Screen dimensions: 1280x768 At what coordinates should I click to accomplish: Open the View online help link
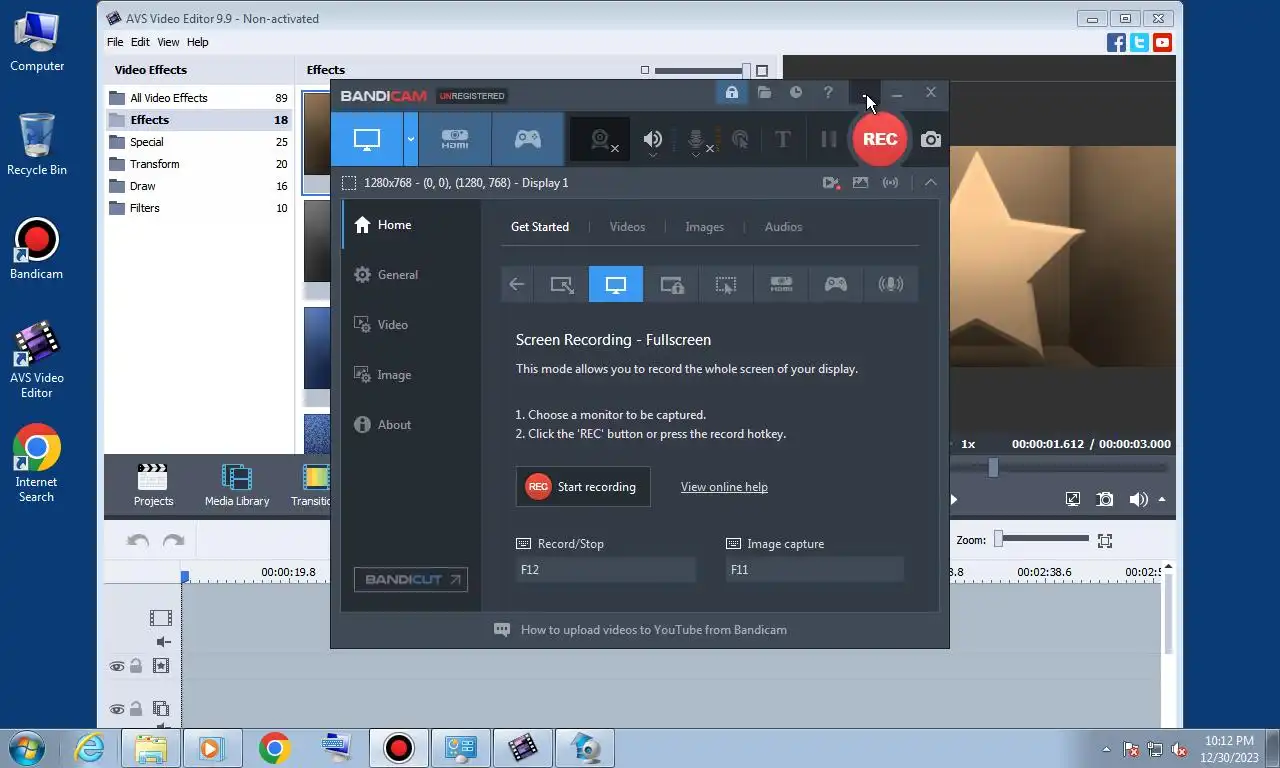pyautogui.click(x=724, y=487)
